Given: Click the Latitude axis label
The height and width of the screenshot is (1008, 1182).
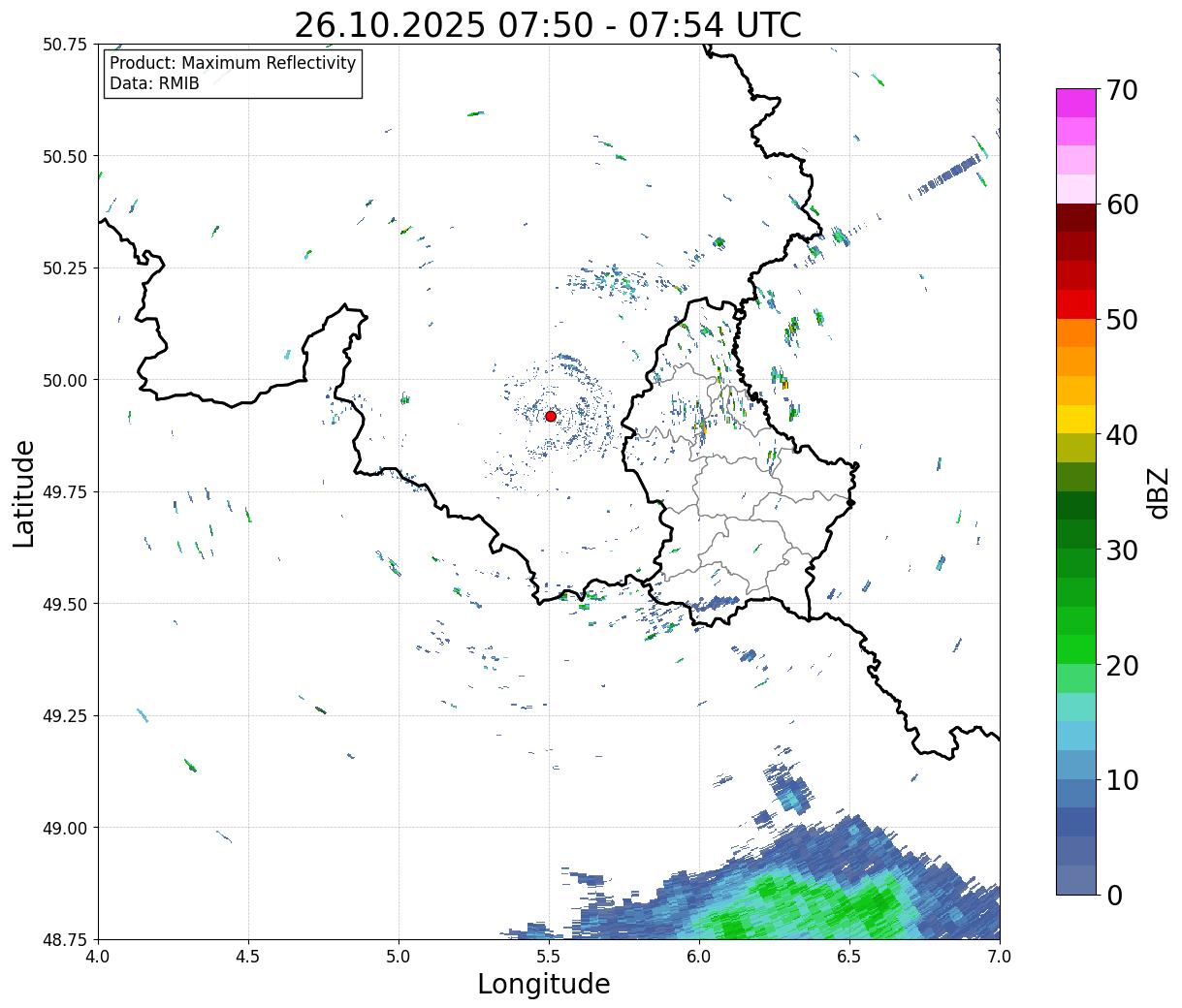Looking at the screenshot, I should [x=24, y=492].
